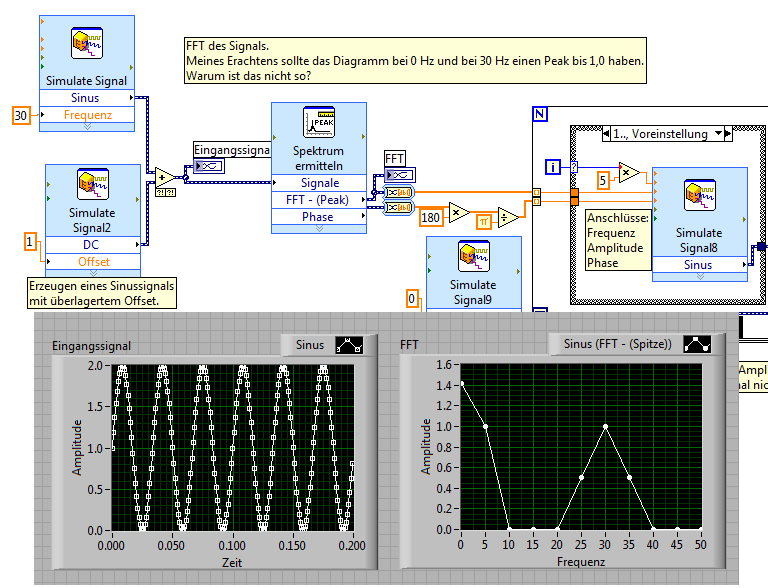
Task: Select previous case with left arrow
Action: click(606, 134)
